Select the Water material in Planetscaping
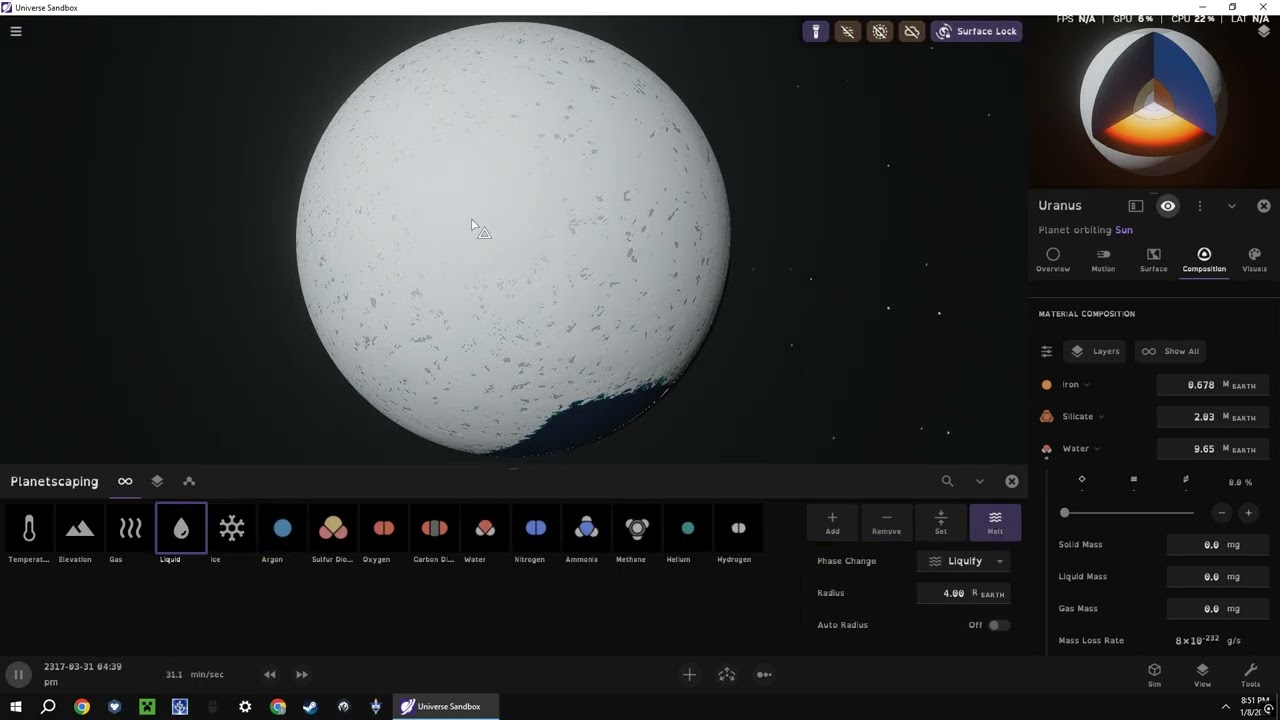1280x720 pixels. (x=485, y=529)
